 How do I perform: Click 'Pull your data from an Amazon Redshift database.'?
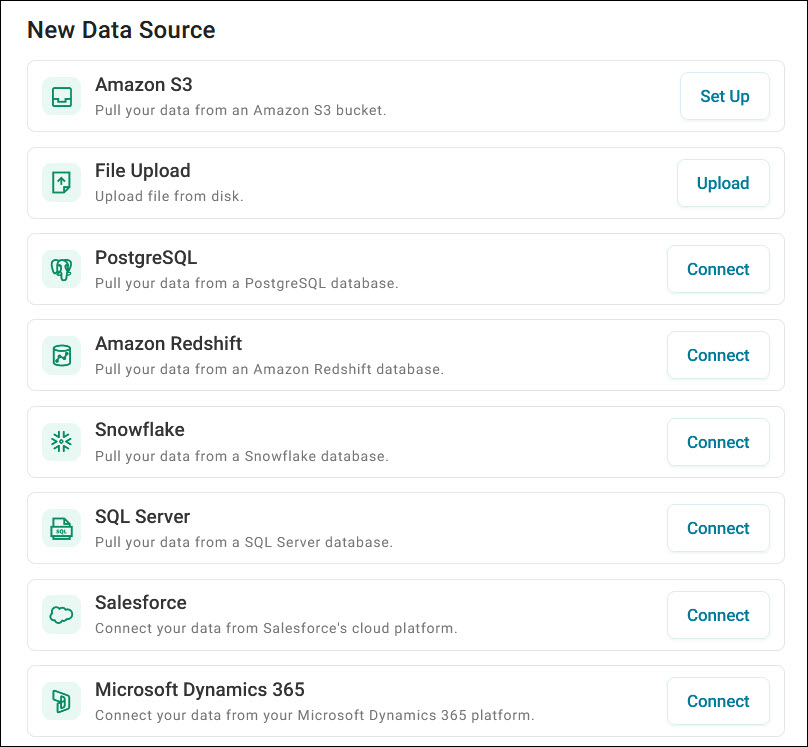(x=270, y=369)
